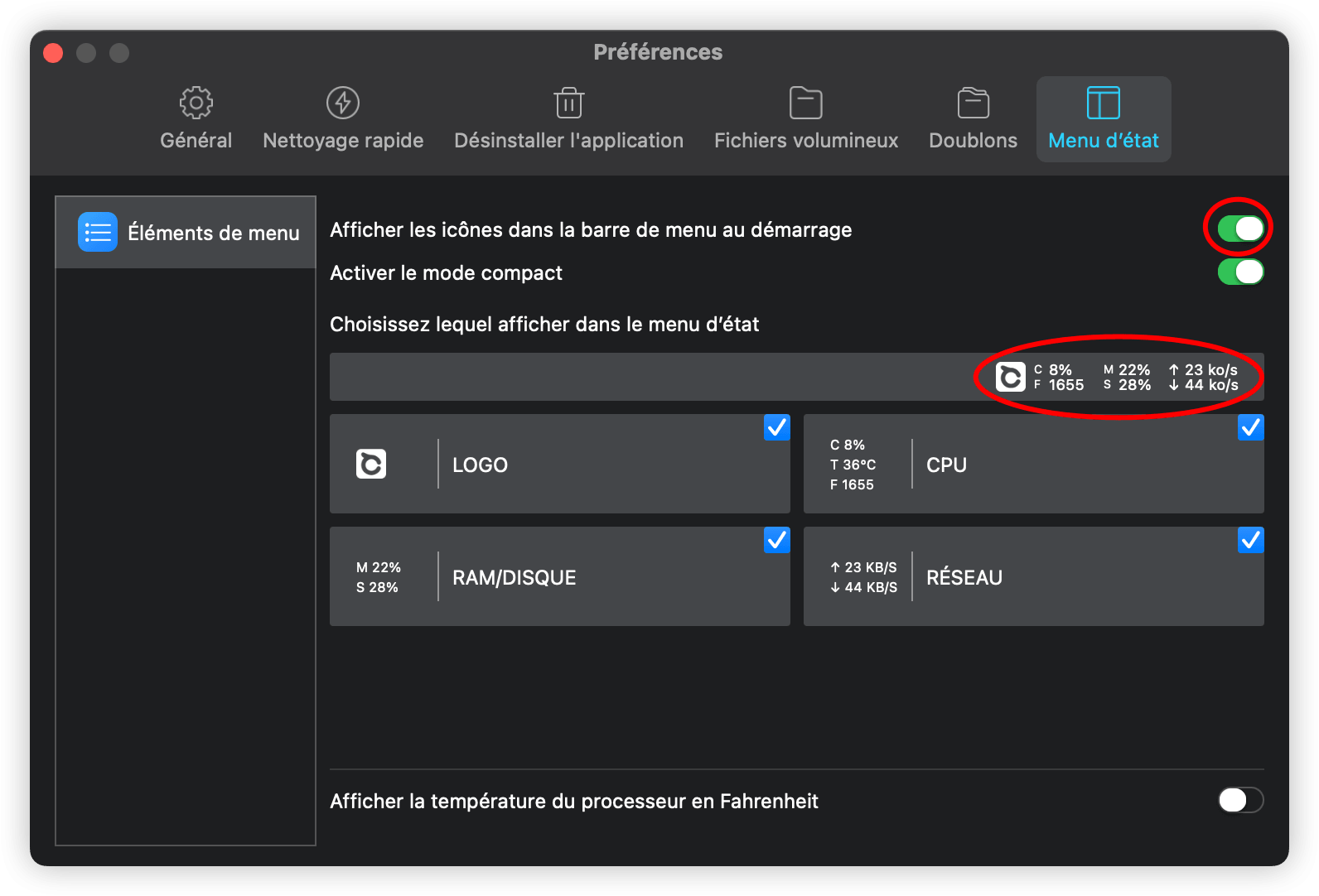Click the heading Choisissez lequel afficher dans le menu d'état
Image resolution: width=1319 pixels, height=896 pixels.
544,324
